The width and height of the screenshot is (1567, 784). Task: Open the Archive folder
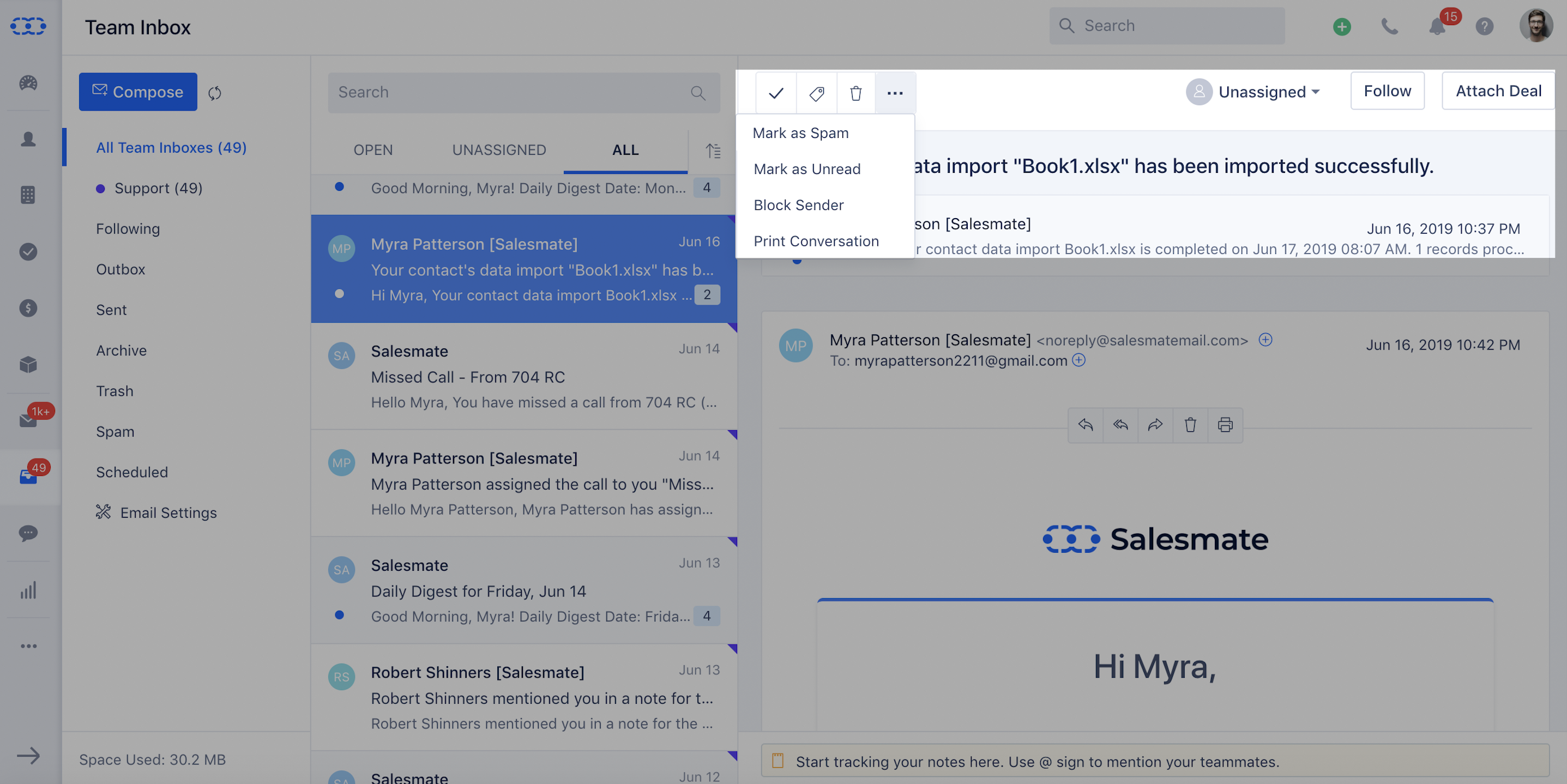pyautogui.click(x=121, y=351)
